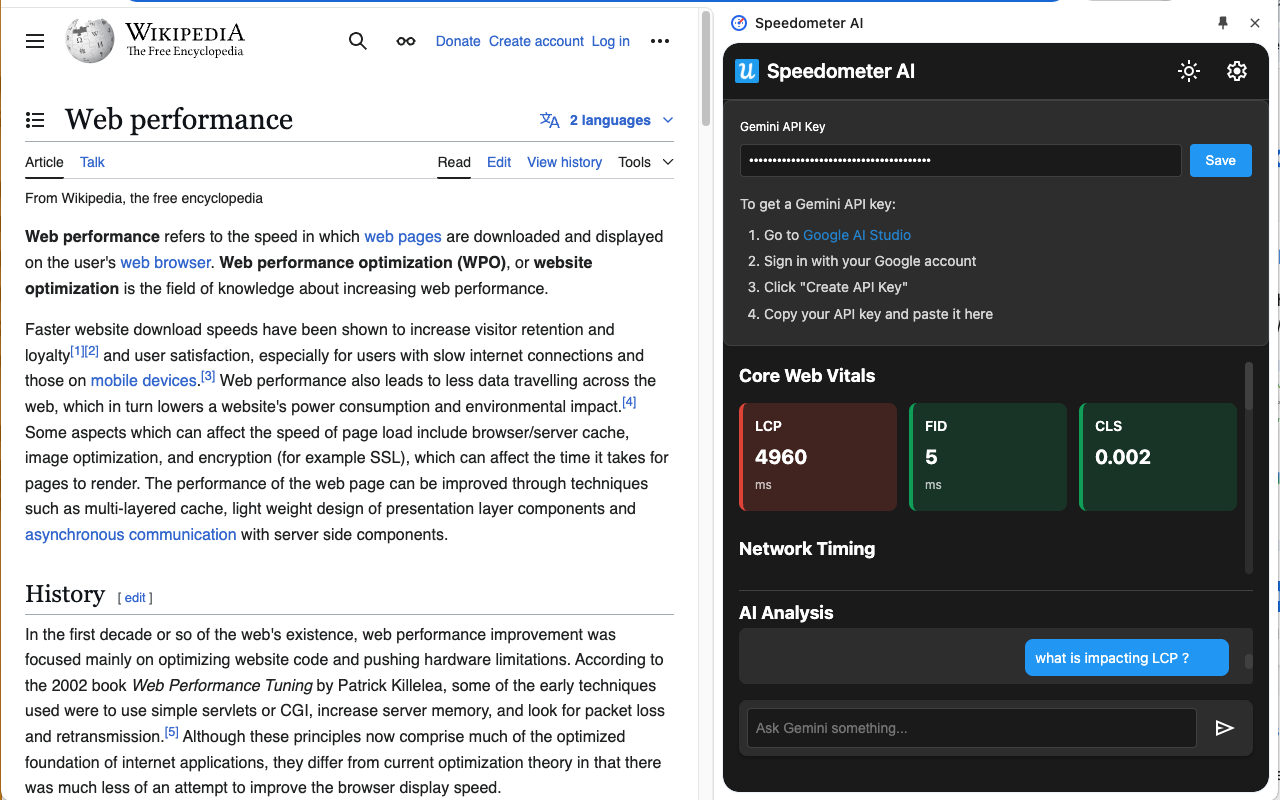The width and height of the screenshot is (1280, 800).
Task: Open the View history tab
Action: 565,162
